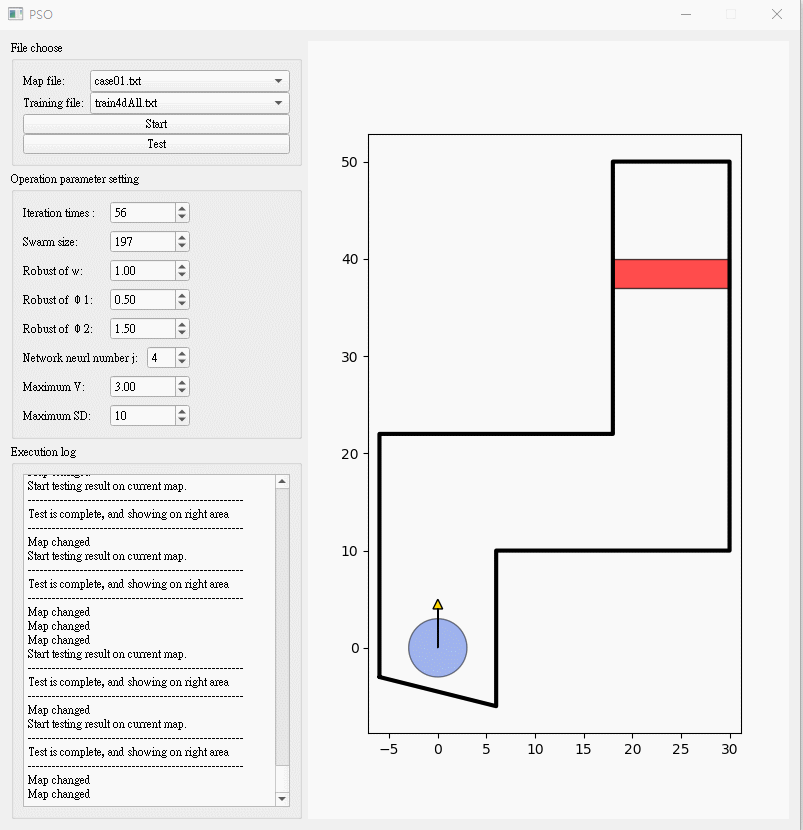The height and width of the screenshot is (830, 803).
Task: Click the Start button
Action: (156, 124)
